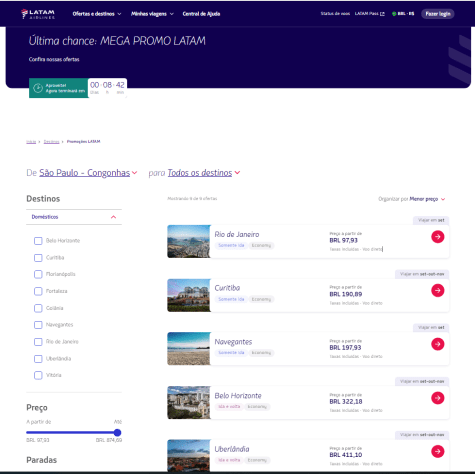
Task: Change BRL currency and language setting
Action: click(x=403, y=14)
